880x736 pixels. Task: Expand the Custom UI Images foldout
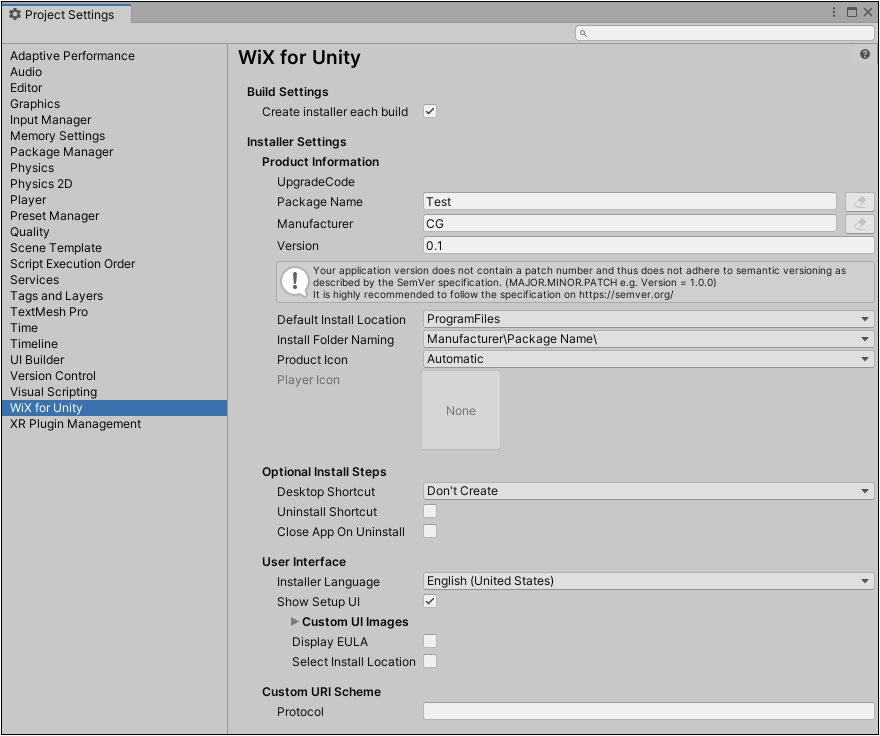295,621
